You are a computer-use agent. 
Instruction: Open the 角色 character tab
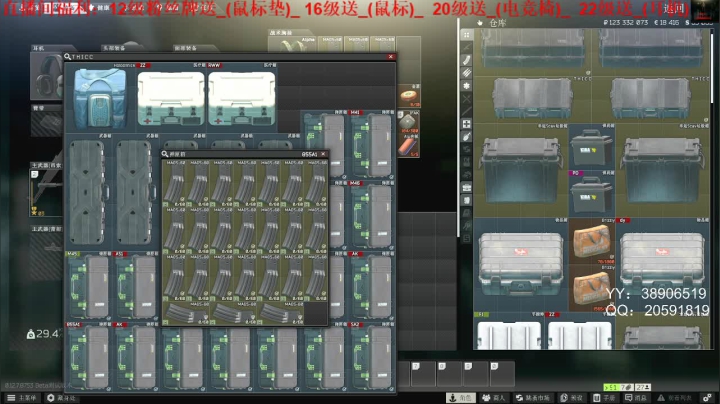pyautogui.click(x=461, y=398)
